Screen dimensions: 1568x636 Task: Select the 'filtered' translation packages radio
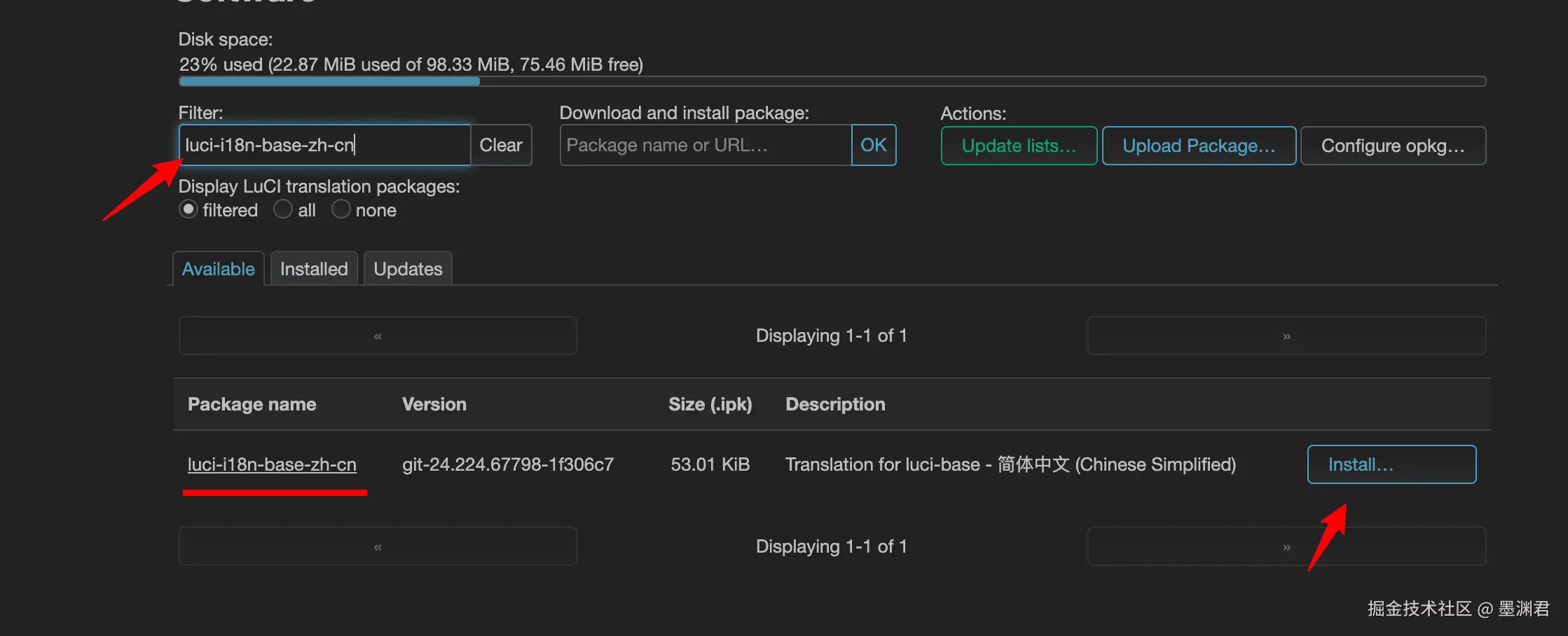point(188,209)
